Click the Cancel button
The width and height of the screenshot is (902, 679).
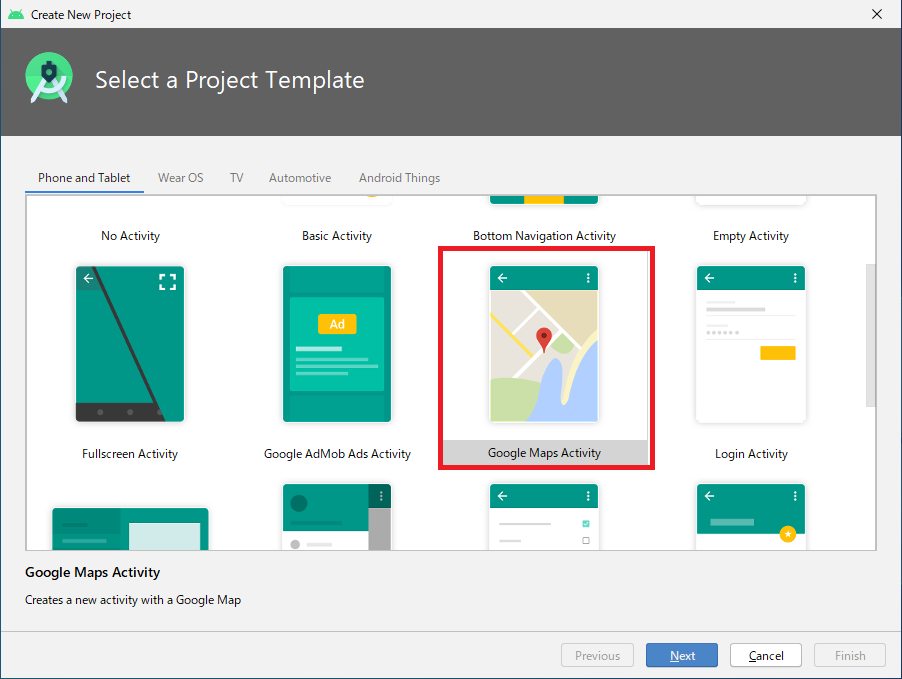766,656
